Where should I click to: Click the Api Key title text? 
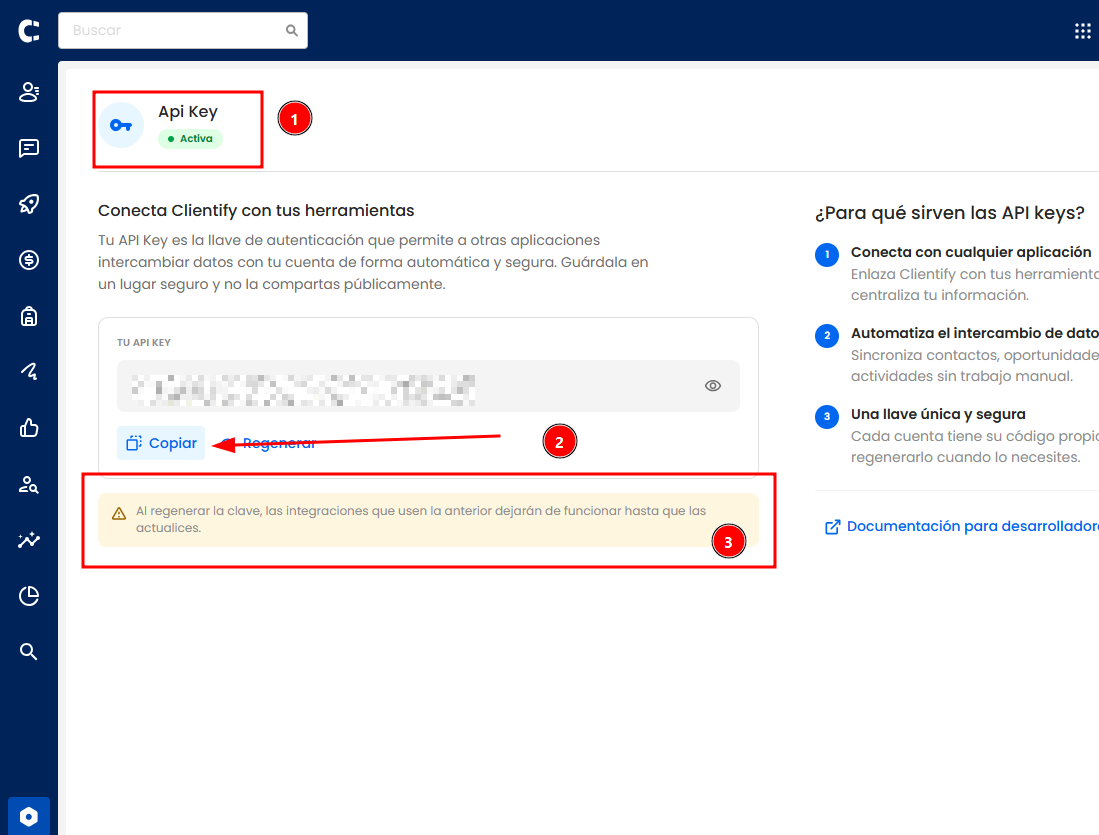pos(188,111)
